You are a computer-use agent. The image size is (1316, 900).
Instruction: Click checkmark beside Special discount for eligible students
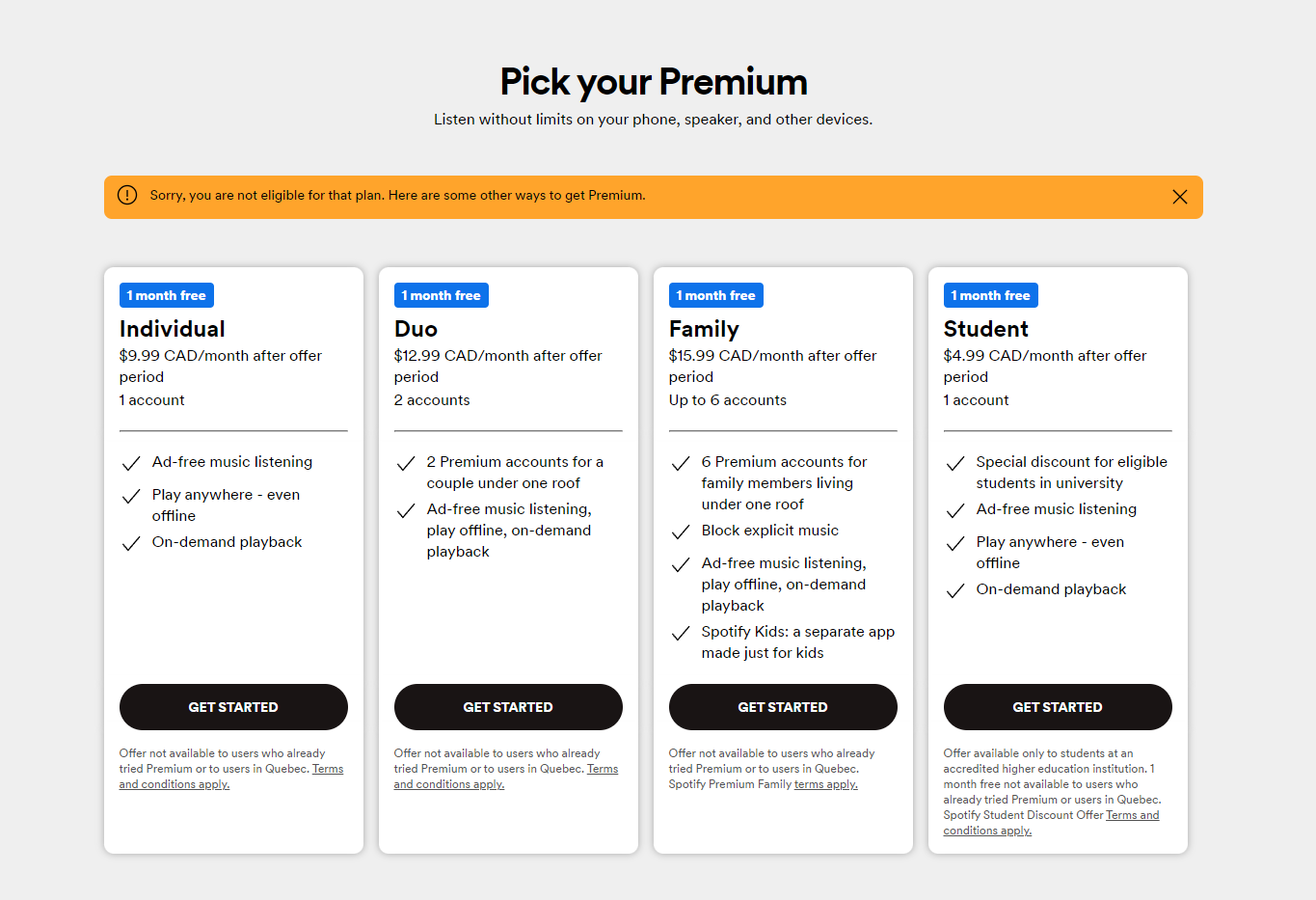pyautogui.click(x=955, y=464)
